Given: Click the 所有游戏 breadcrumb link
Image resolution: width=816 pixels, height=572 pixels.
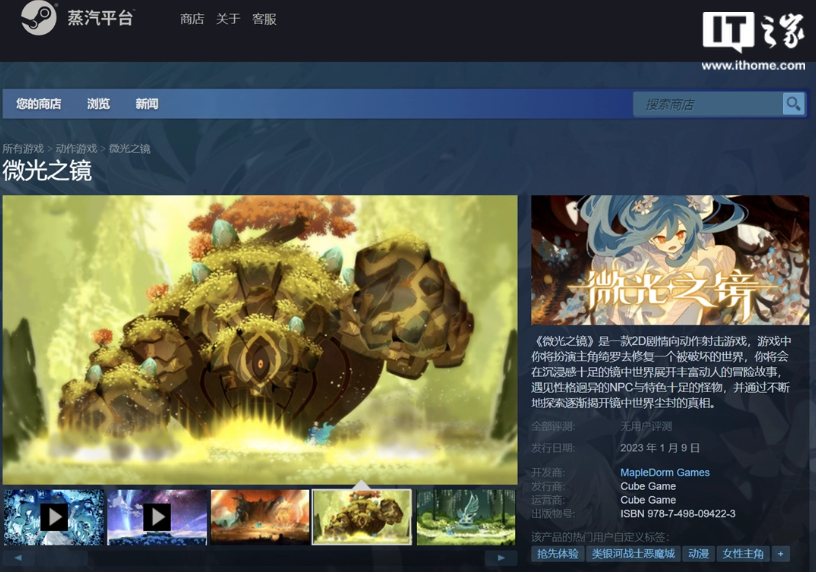Looking at the screenshot, I should (x=23, y=149).
